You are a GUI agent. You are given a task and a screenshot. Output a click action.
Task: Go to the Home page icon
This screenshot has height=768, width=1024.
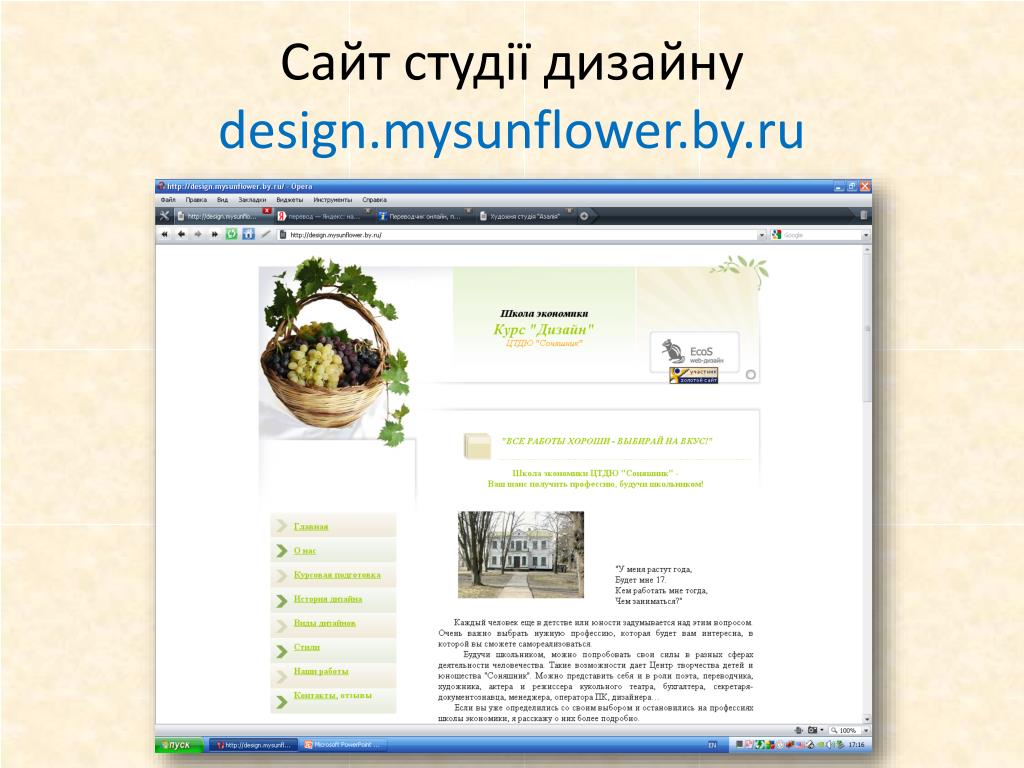tap(248, 234)
